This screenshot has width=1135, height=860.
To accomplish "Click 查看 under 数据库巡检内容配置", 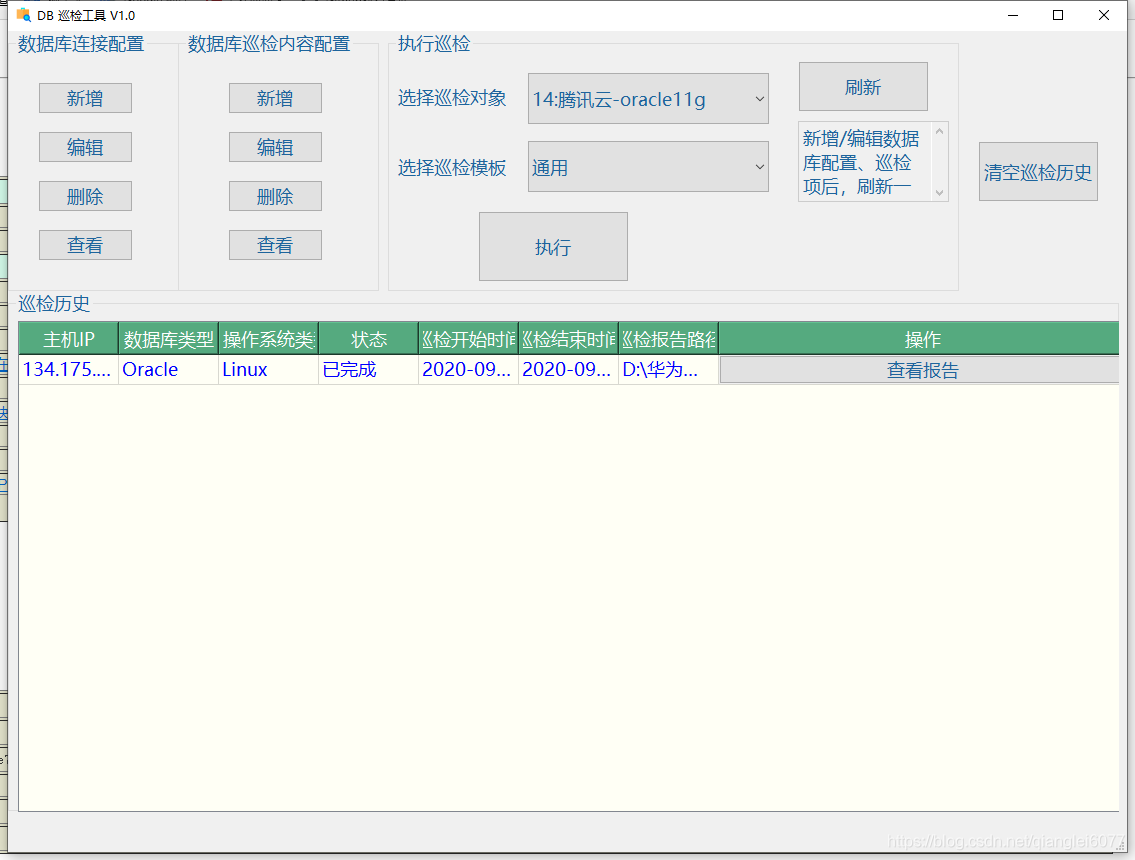I will coord(275,245).
